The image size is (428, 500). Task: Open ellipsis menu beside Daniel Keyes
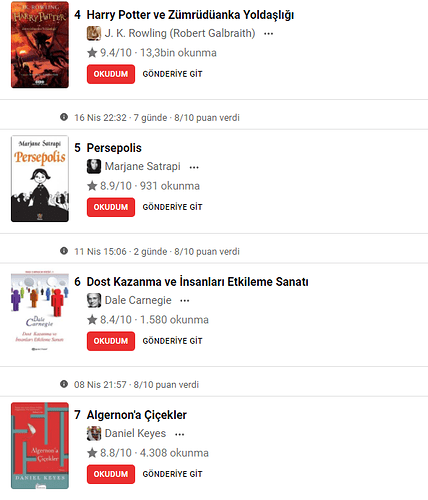pos(179,434)
